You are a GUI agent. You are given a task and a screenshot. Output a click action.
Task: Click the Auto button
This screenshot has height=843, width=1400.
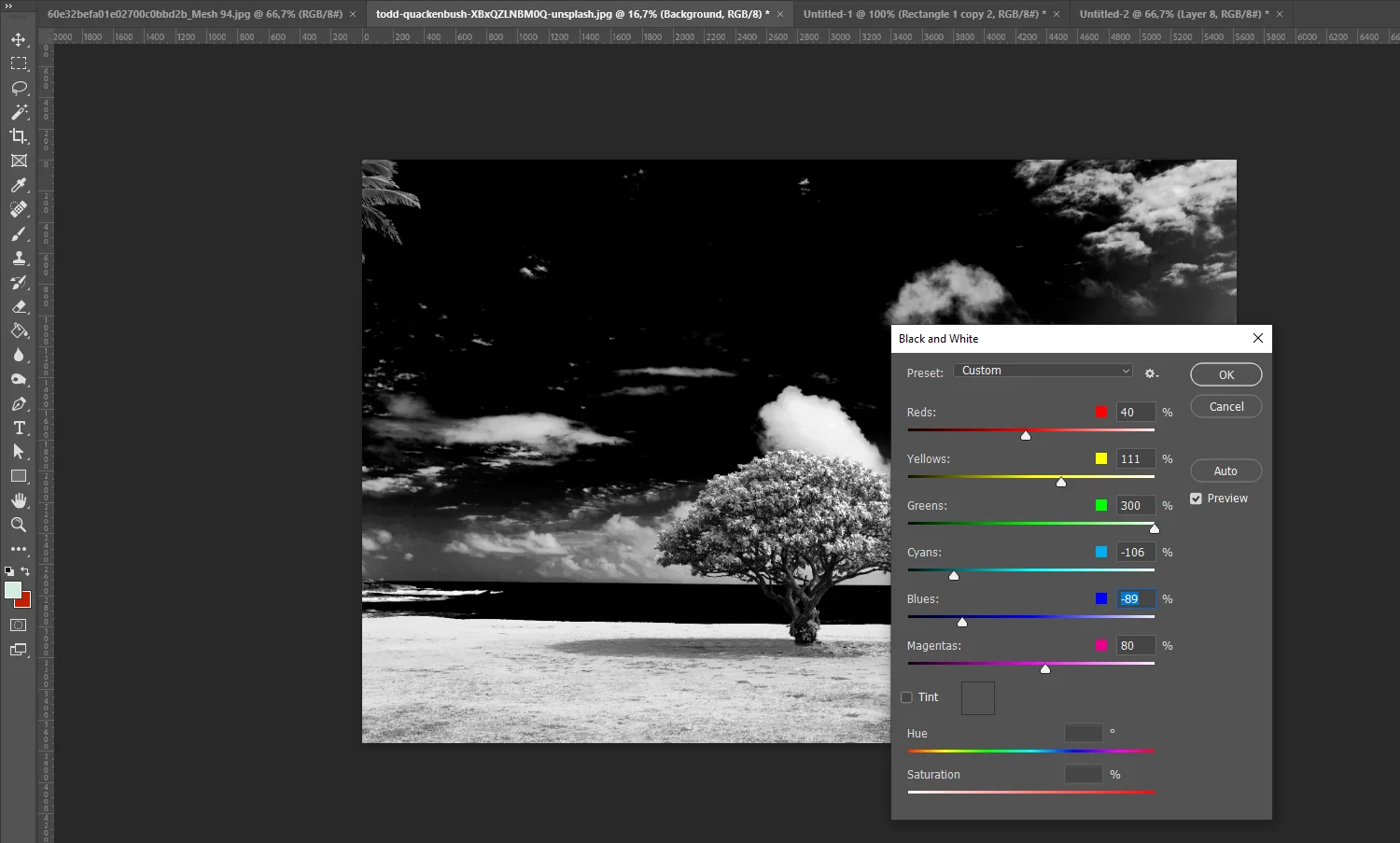tap(1225, 471)
